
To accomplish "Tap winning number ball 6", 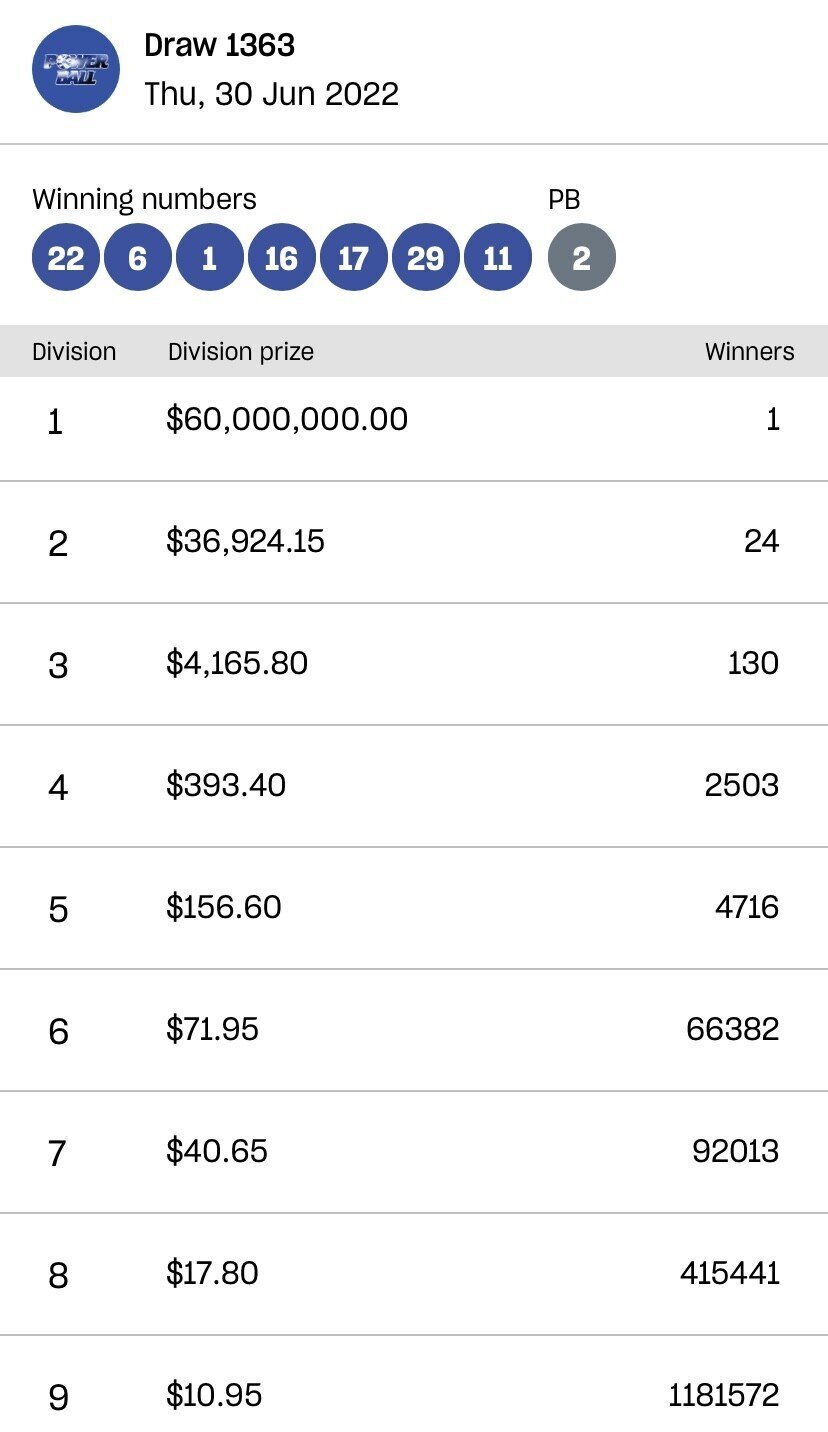I will click(138, 259).
